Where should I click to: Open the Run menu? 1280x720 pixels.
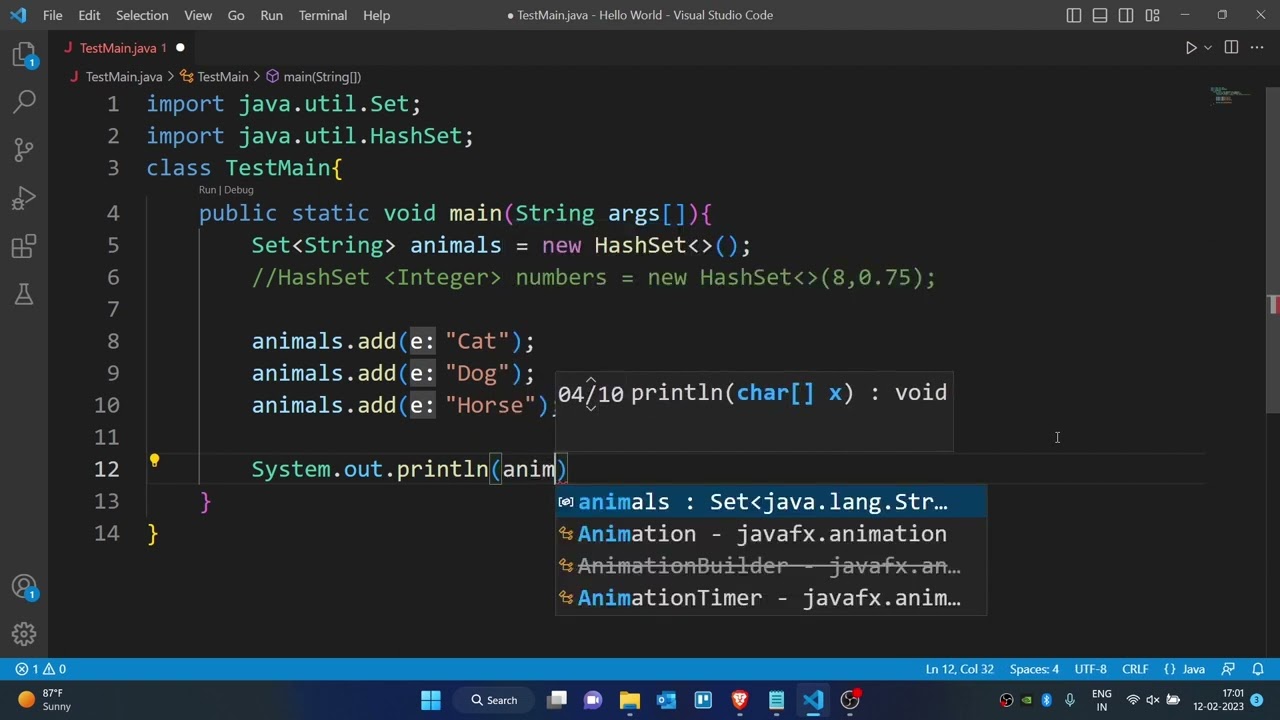coord(271,15)
